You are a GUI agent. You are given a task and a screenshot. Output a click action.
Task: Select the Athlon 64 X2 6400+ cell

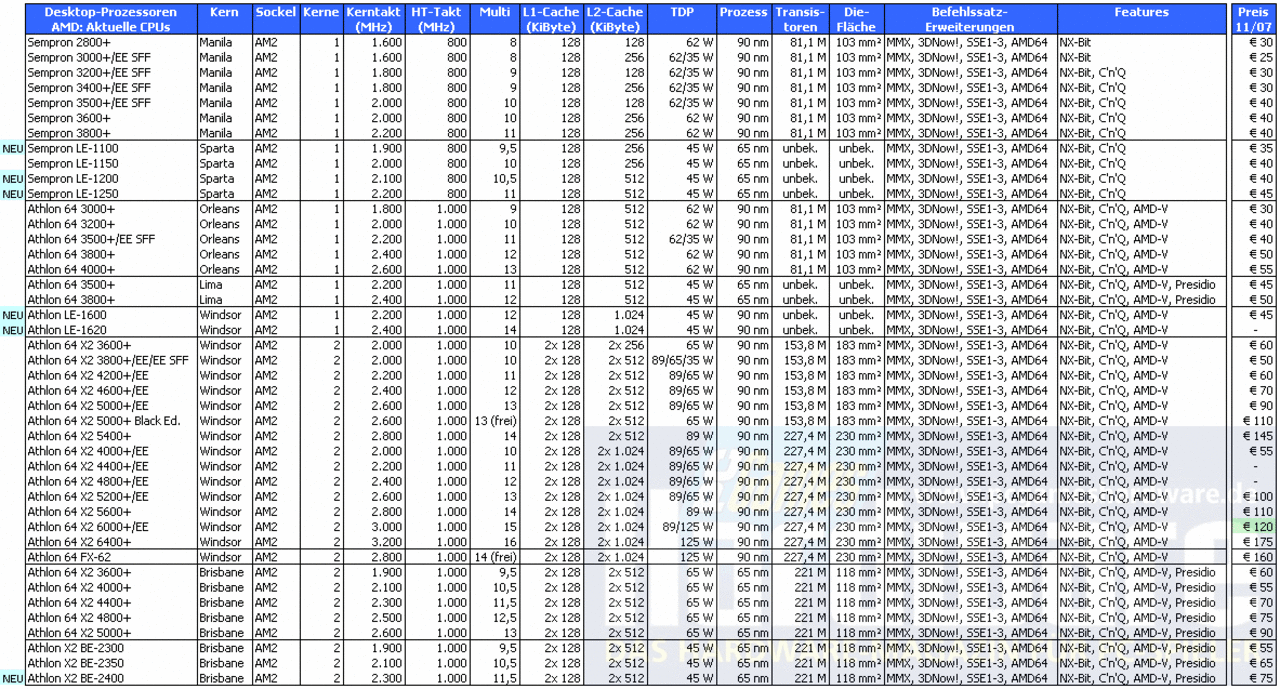pos(111,542)
